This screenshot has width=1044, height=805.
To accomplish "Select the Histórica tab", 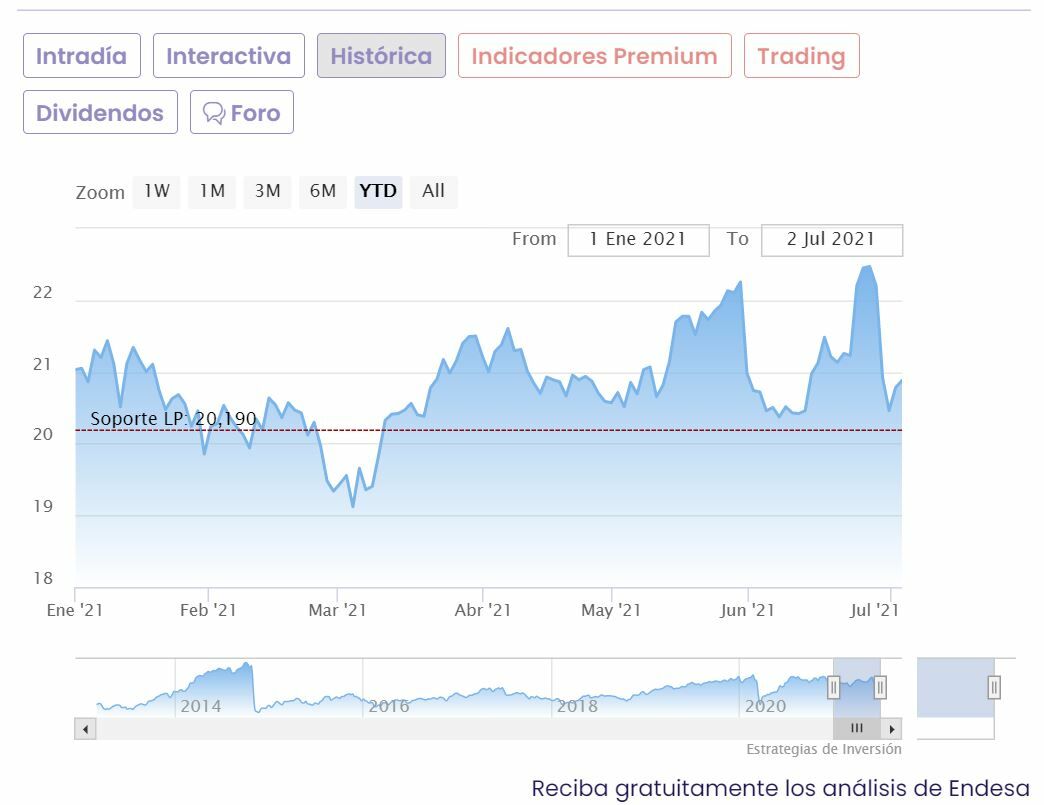I will point(381,56).
